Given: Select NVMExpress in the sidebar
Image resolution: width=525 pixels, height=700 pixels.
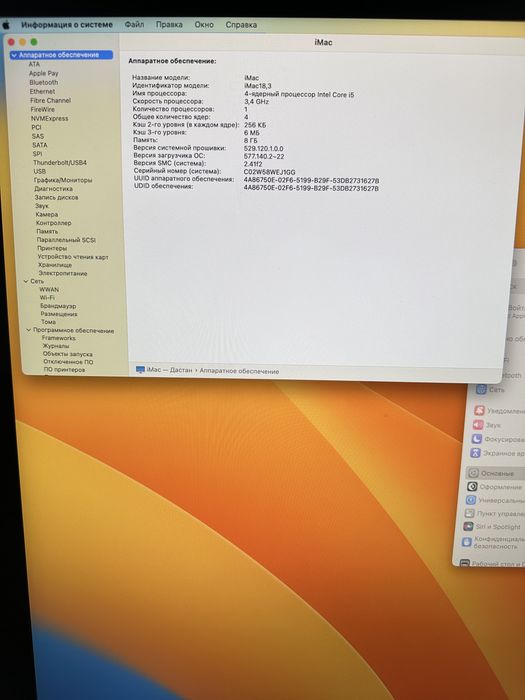Looking at the screenshot, I should tap(50, 118).
